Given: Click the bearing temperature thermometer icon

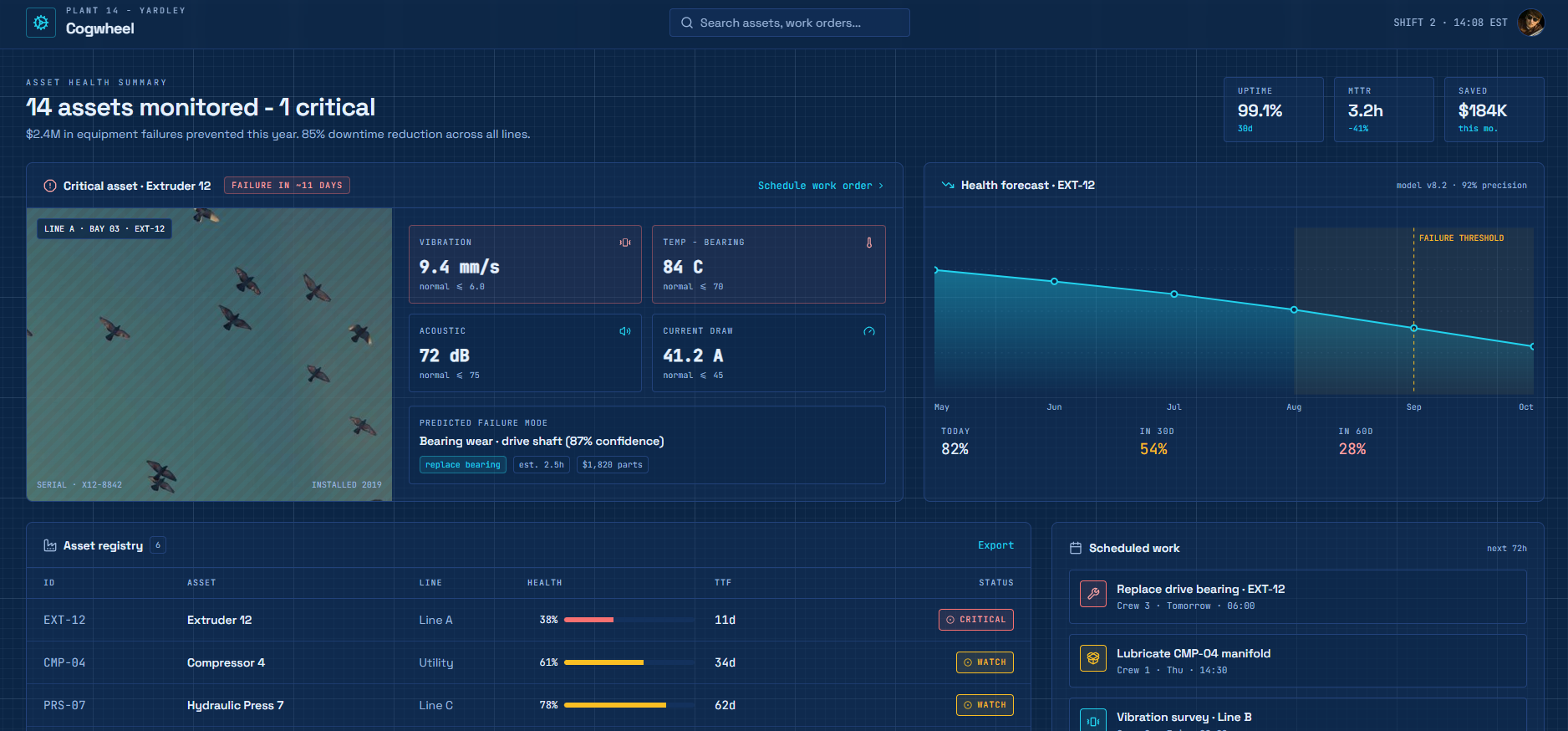Looking at the screenshot, I should point(869,243).
